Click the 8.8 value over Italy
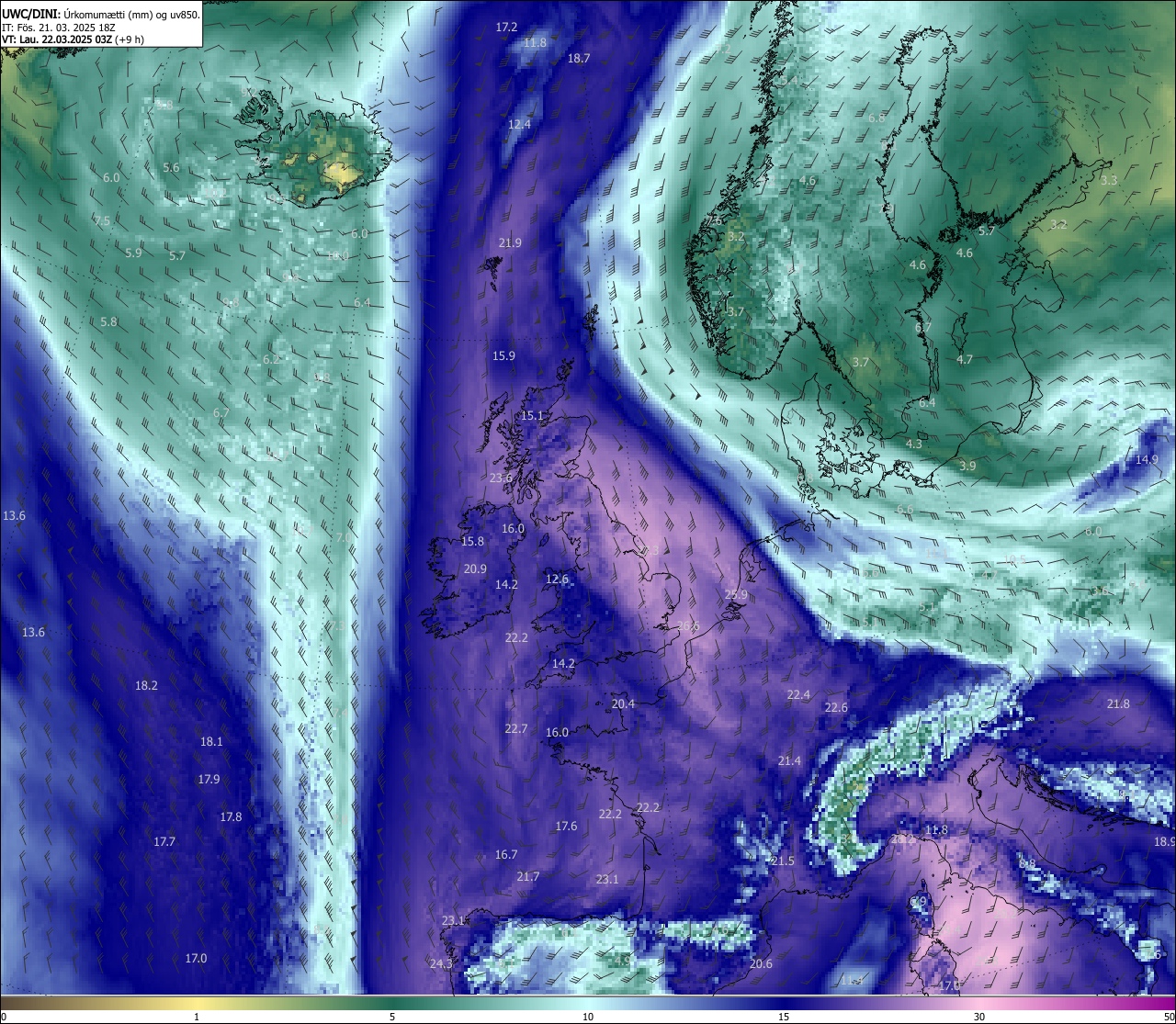The width and height of the screenshot is (1176, 1024). click(1027, 864)
